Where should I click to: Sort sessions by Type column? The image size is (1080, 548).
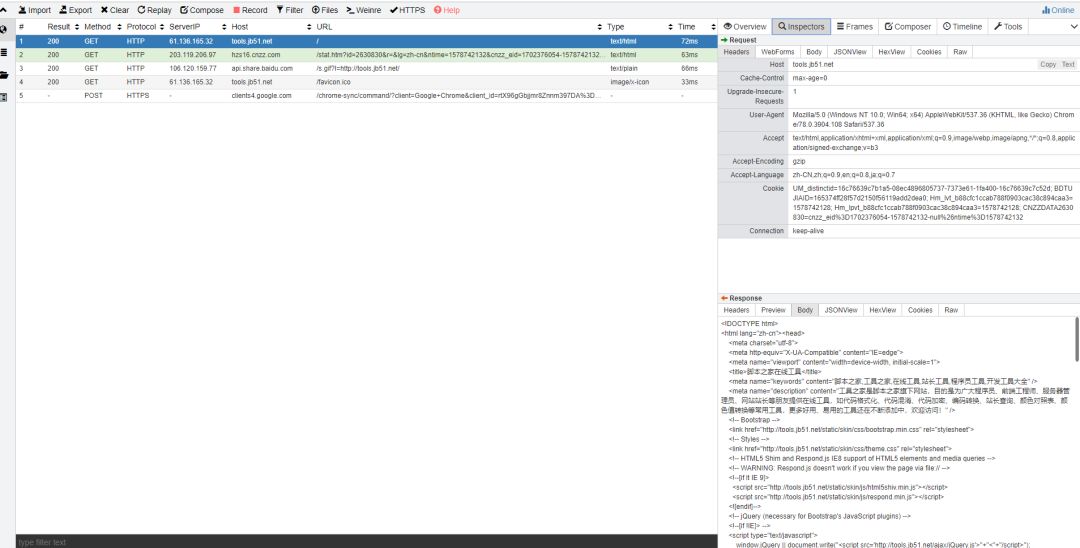pyautogui.click(x=640, y=27)
